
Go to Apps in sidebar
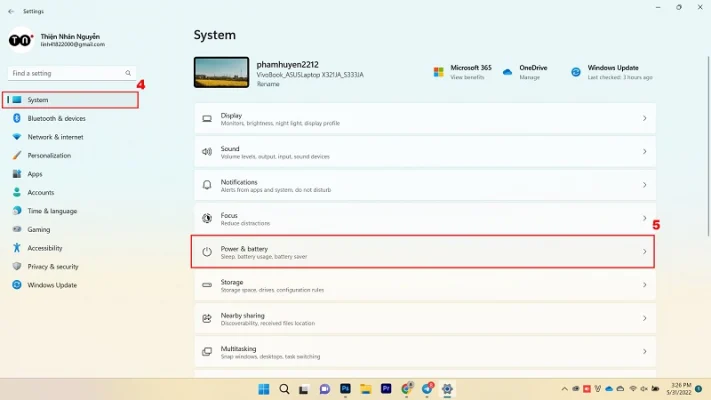point(34,174)
